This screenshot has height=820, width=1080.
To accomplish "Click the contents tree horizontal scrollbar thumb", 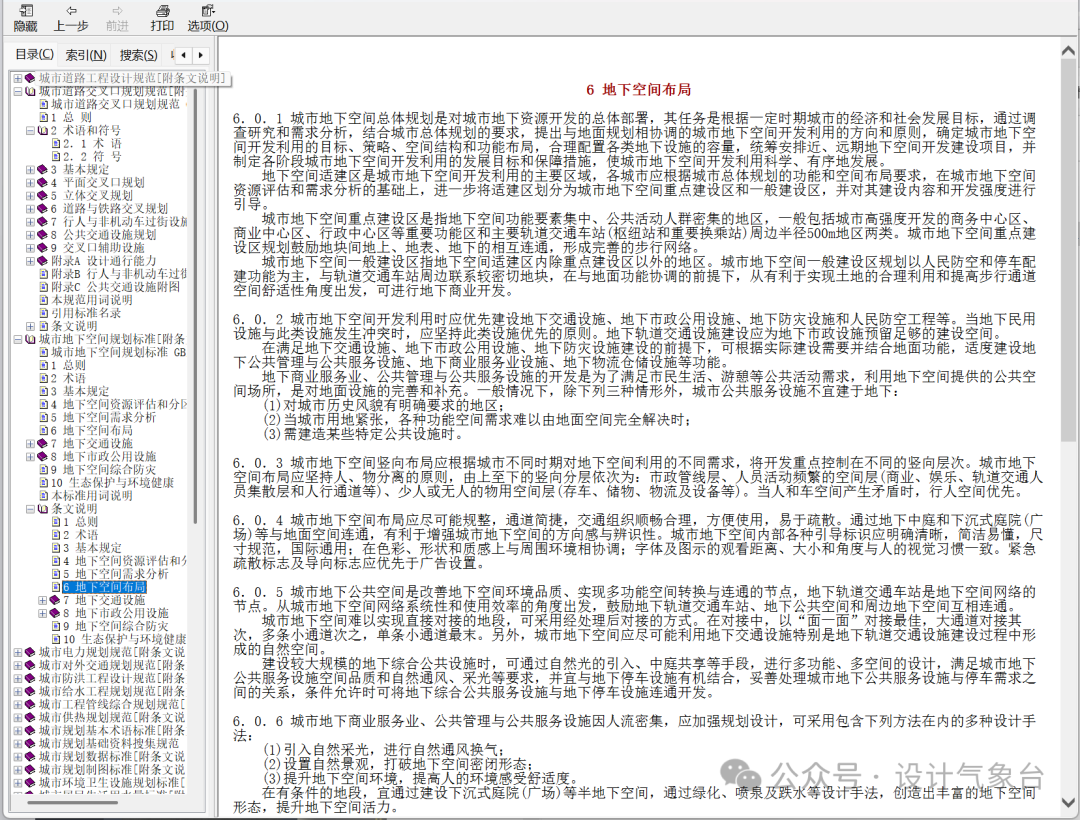I will (72, 802).
